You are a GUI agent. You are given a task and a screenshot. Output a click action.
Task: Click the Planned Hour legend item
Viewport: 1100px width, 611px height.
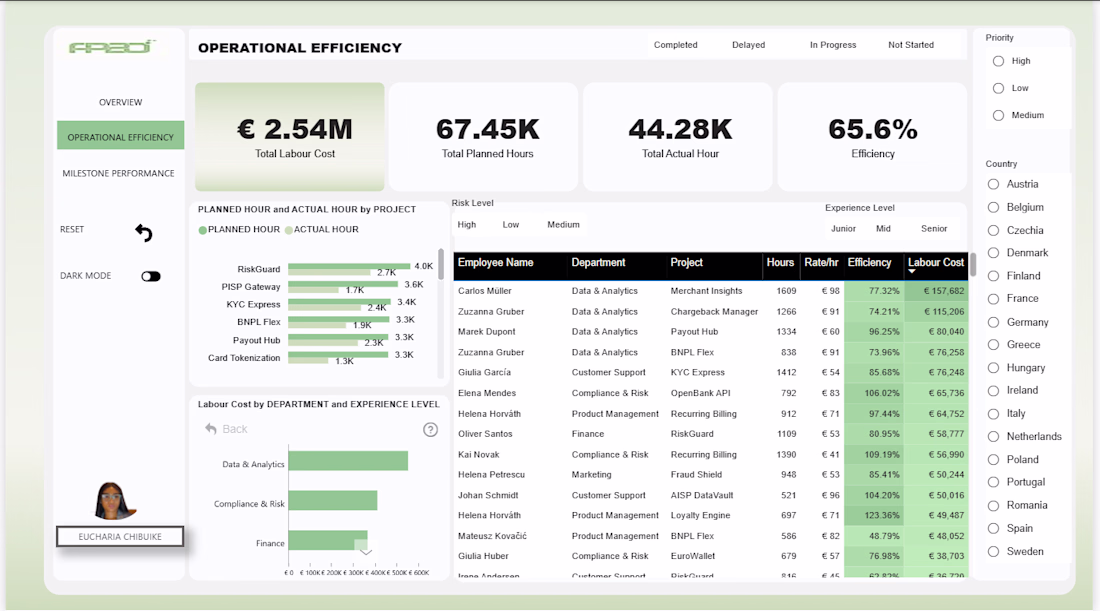point(239,229)
